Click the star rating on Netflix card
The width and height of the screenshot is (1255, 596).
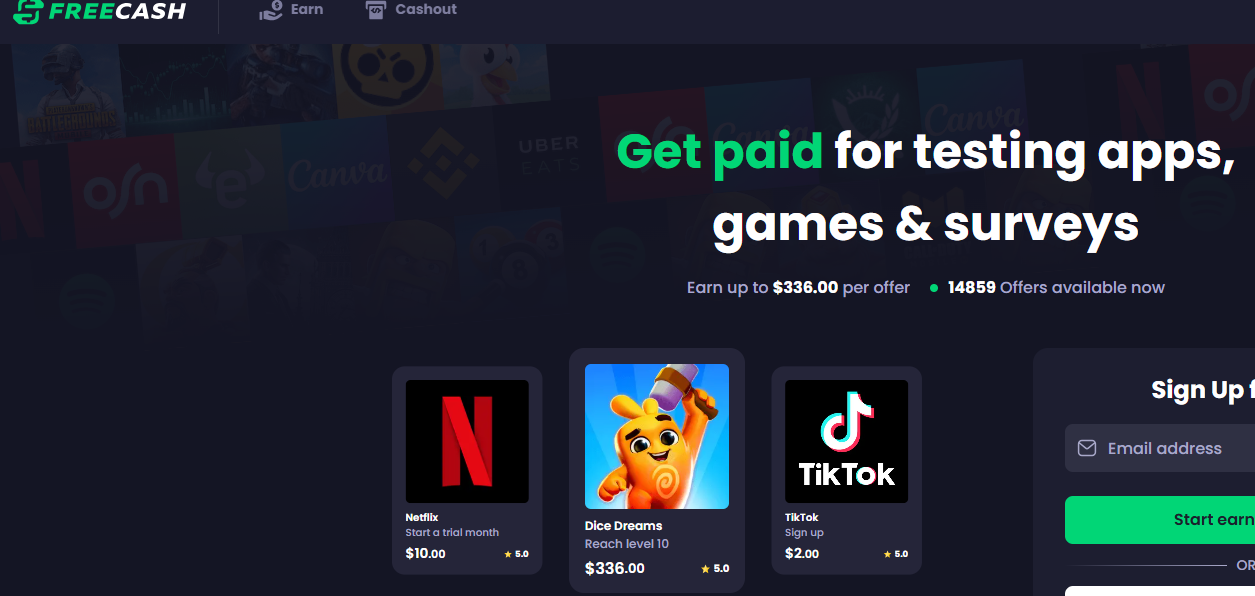point(516,554)
